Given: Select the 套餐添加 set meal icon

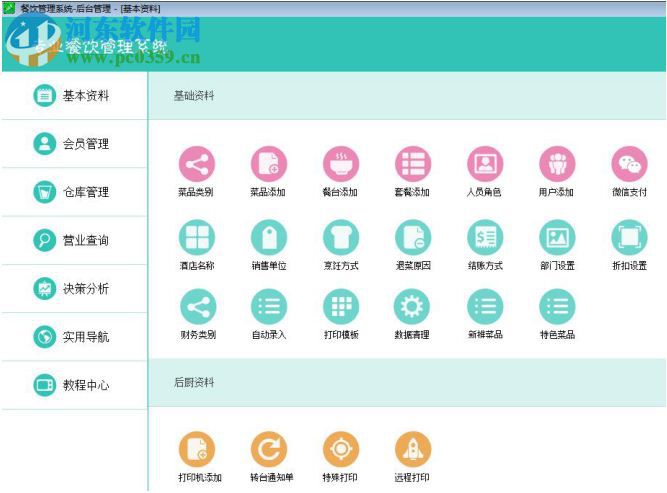Looking at the screenshot, I should tap(413, 164).
